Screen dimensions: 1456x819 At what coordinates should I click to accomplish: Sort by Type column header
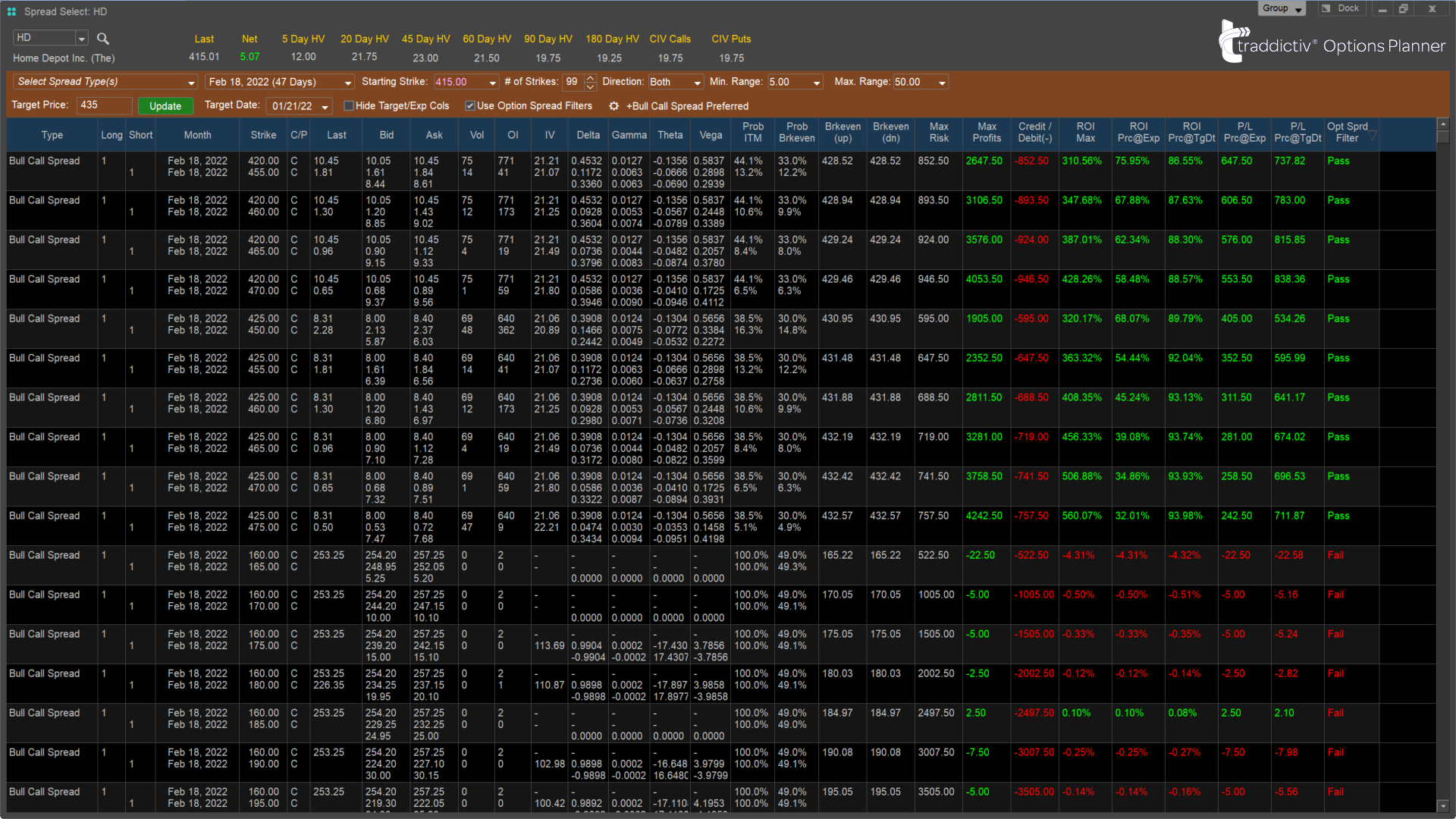[52, 135]
